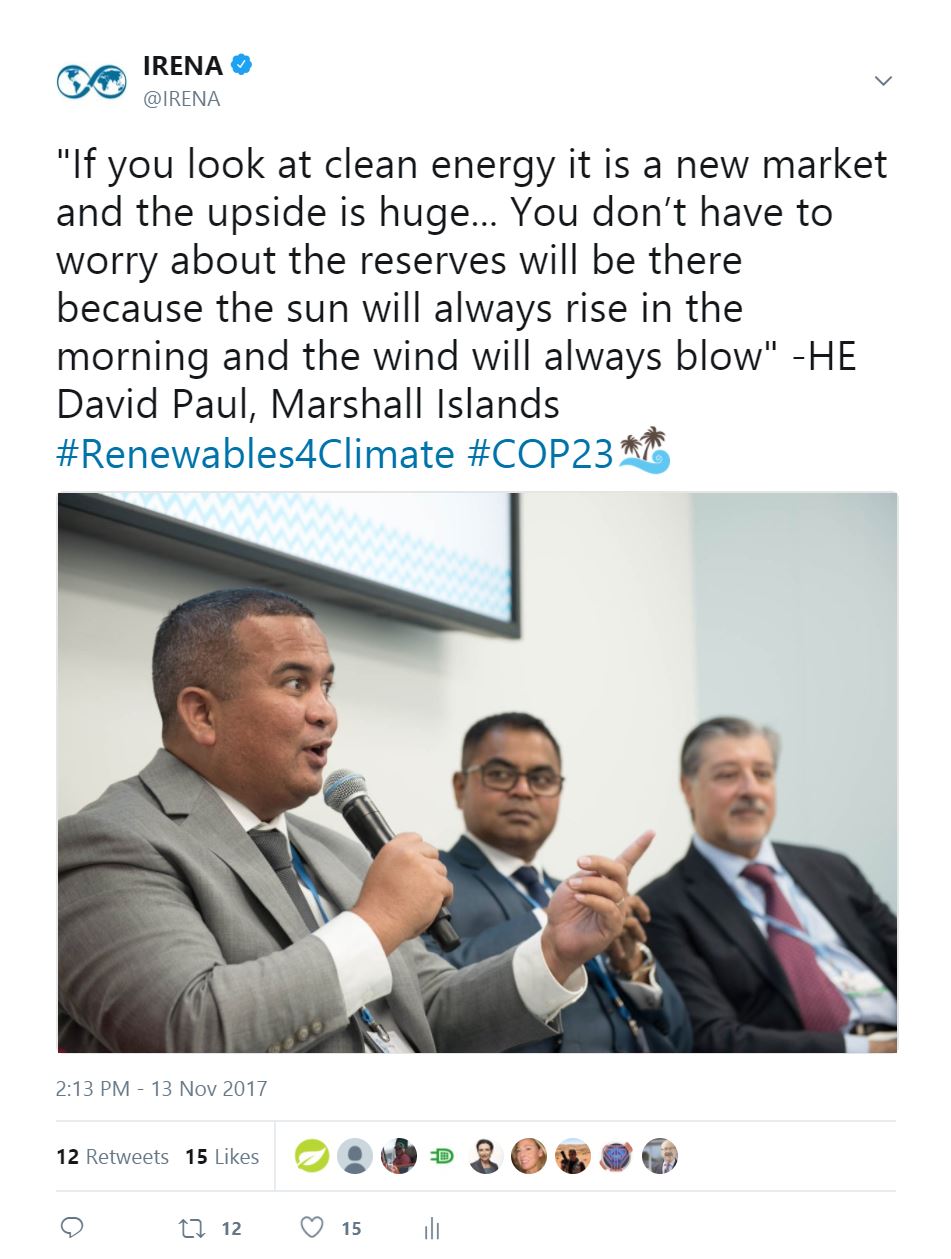Click the @IRENA handle
This screenshot has height=1259, width=951.
[x=182, y=99]
